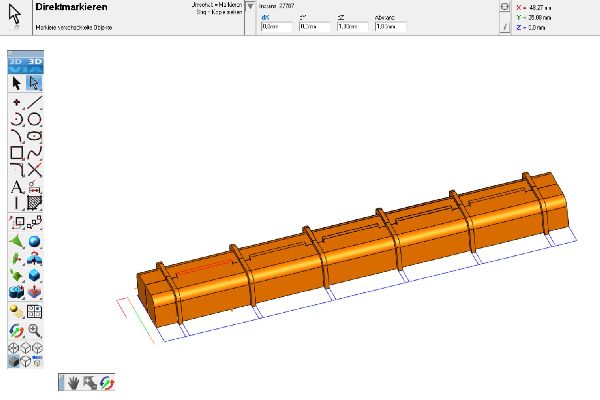Click the zoom window button in floating bar
600x400 pixels.
(89, 382)
